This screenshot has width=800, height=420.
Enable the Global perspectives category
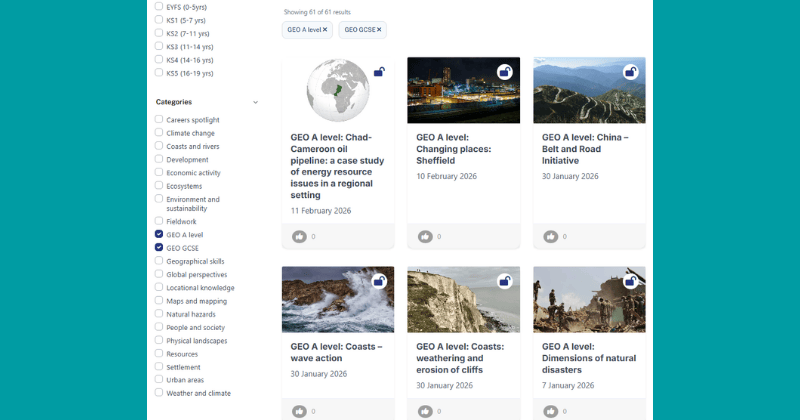point(159,274)
